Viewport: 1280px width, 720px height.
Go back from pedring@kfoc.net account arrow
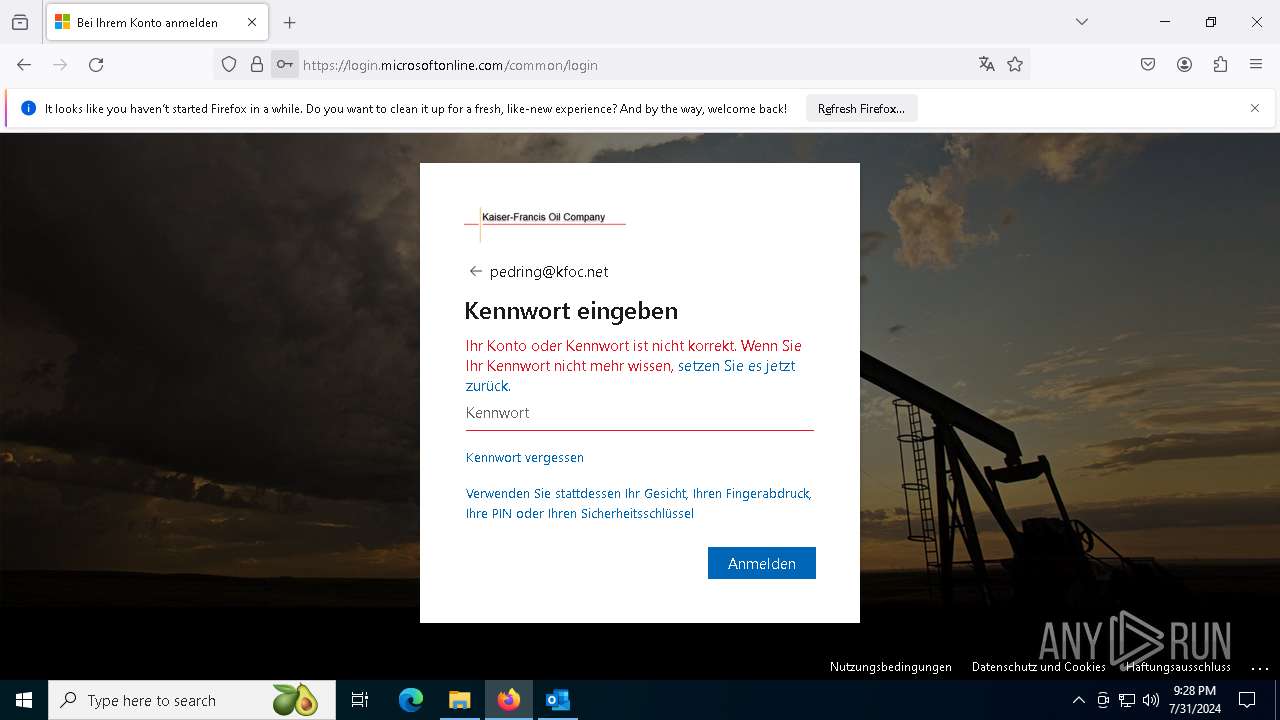click(x=476, y=271)
